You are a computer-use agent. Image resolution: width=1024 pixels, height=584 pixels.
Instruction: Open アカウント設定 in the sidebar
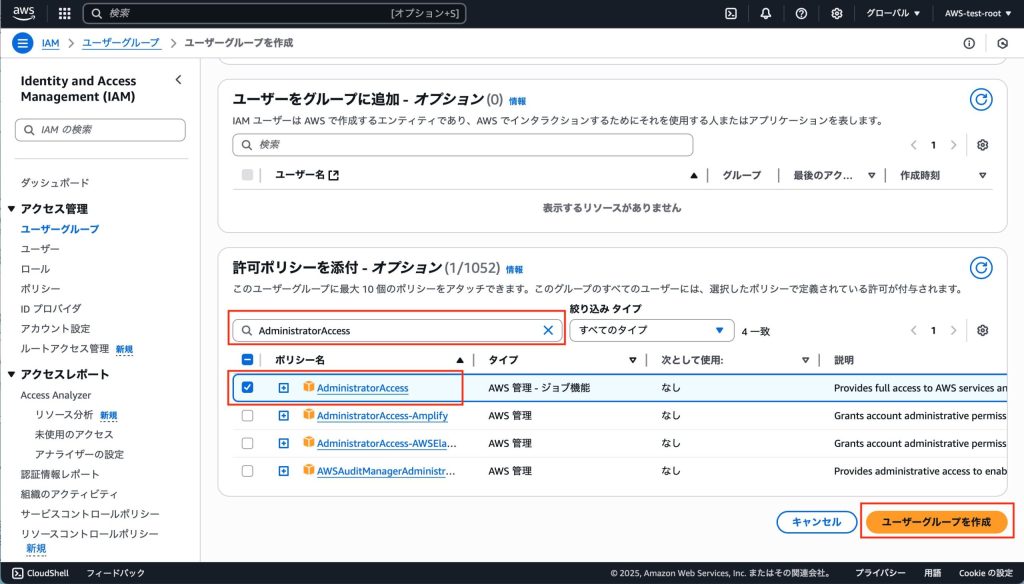point(56,329)
